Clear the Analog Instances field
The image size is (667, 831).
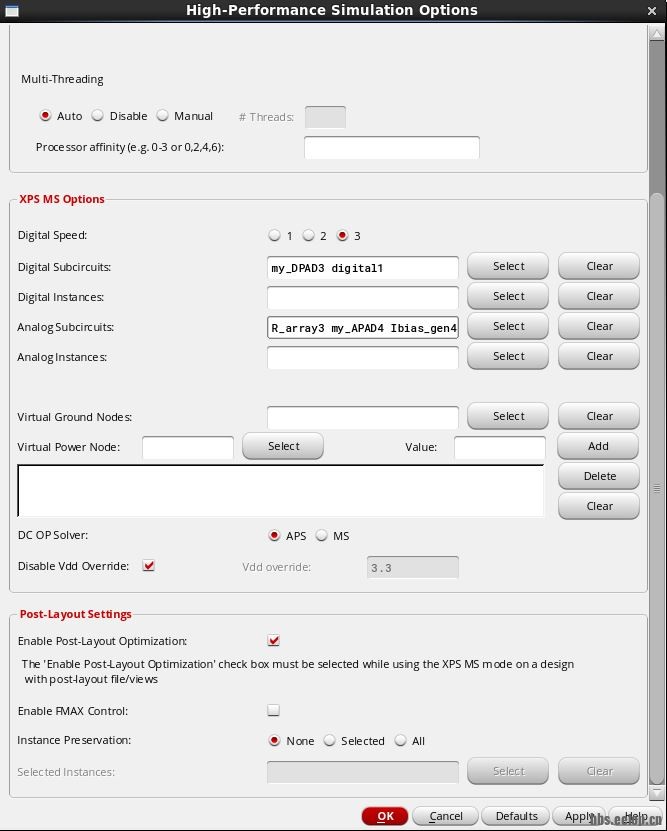click(x=599, y=356)
